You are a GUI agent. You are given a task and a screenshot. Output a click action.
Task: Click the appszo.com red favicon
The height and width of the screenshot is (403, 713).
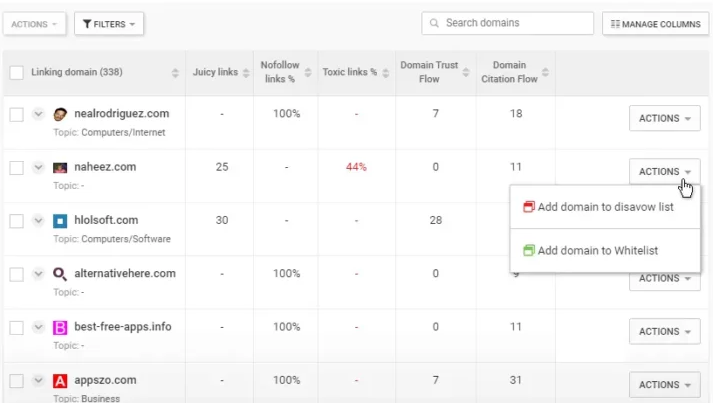pyautogui.click(x=60, y=381)
